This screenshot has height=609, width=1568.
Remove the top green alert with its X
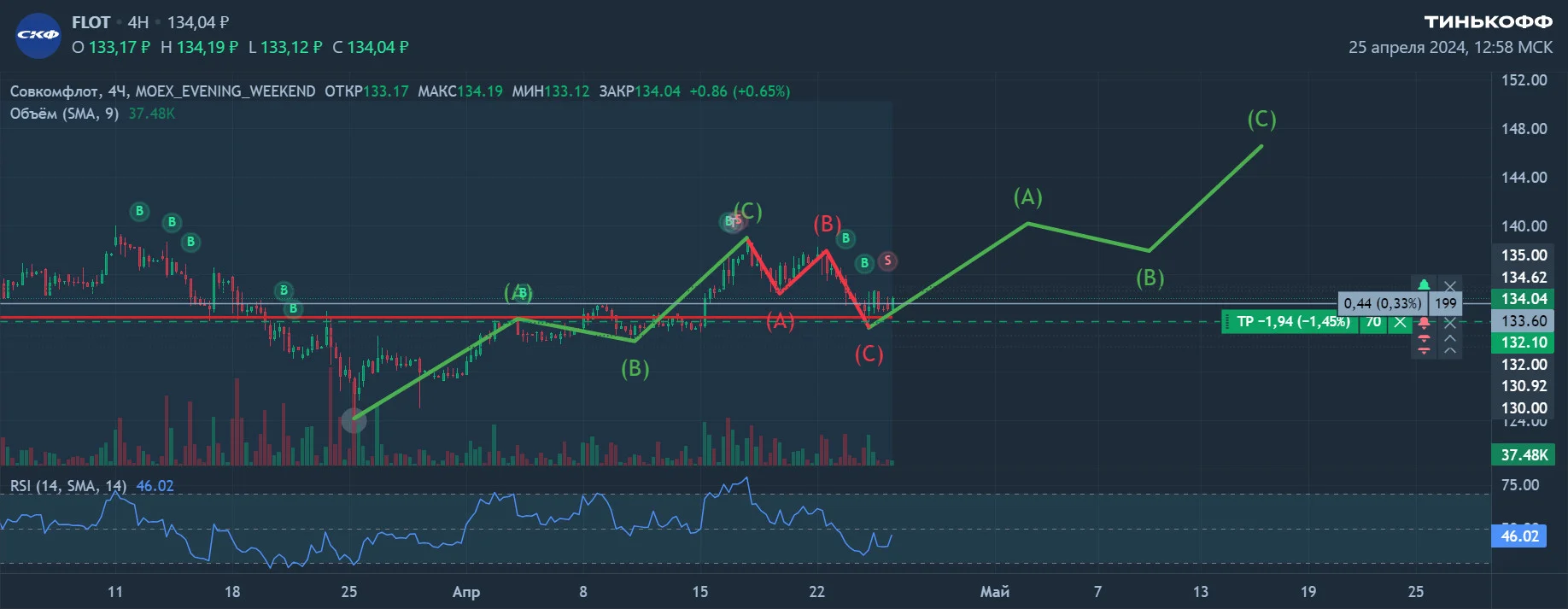coord(1450,287)
